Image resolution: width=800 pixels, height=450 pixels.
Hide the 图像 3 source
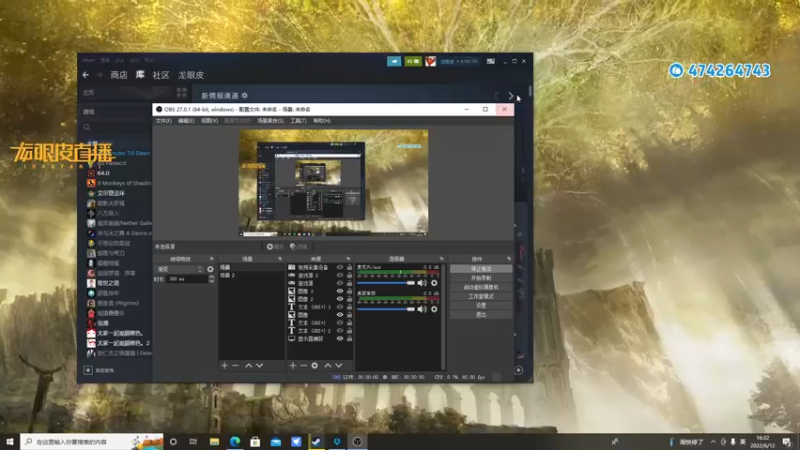tap(340, 291)
